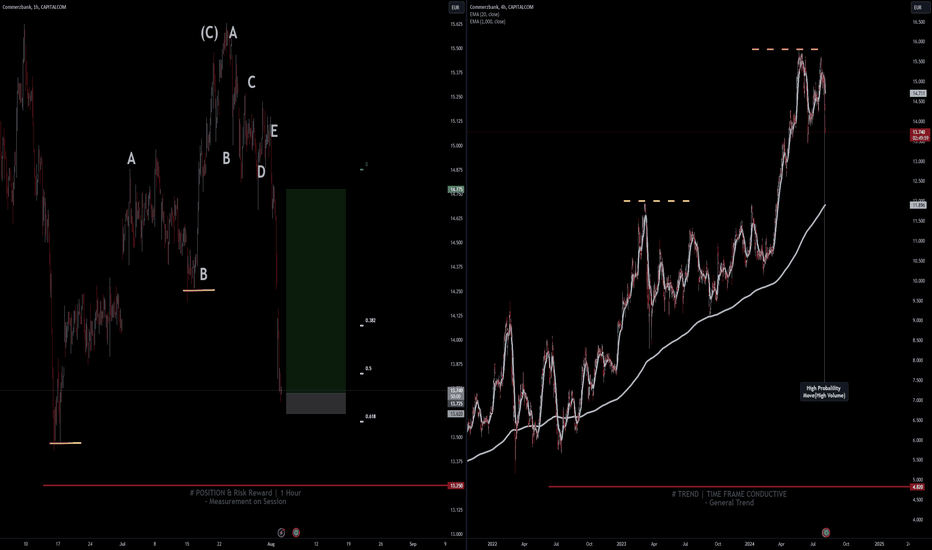Image resolution: width=932 pixels, height=550 pixels.
Task: Click the red horizontal line on the 1h chart
Action: pos(245,486)
